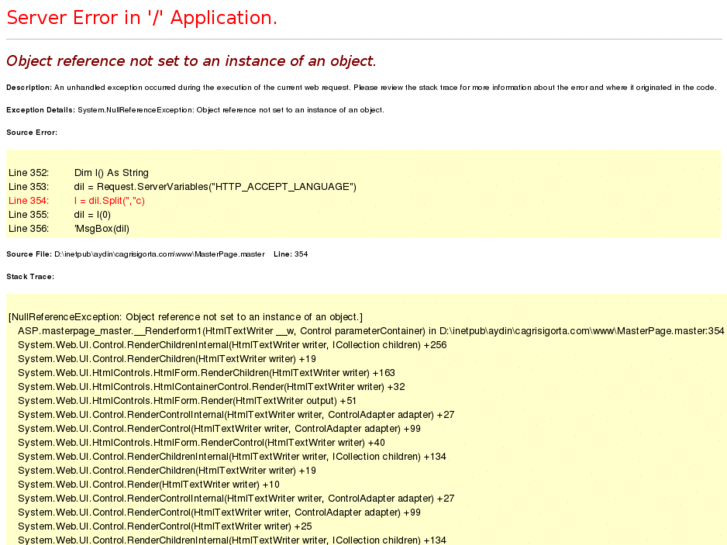
Task: Click the 'Server Error in '/' Application.' heading
Action: (142, 18)
